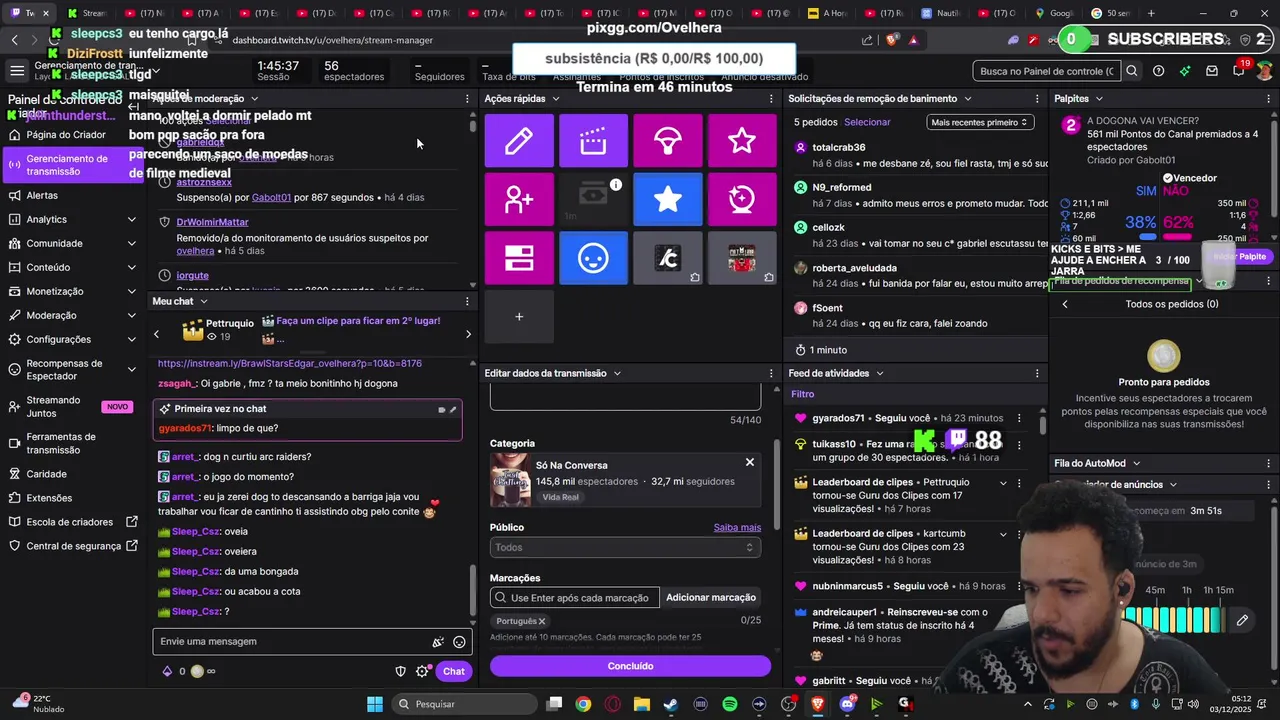The height and width of the screenshot is (720, 1280).
Task: Click the stacked bars poll quick action
Action: click(519, 258)
